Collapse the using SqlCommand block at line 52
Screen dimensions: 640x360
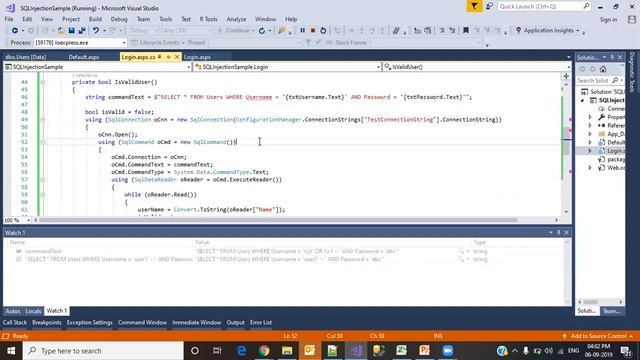click(42, 142)
